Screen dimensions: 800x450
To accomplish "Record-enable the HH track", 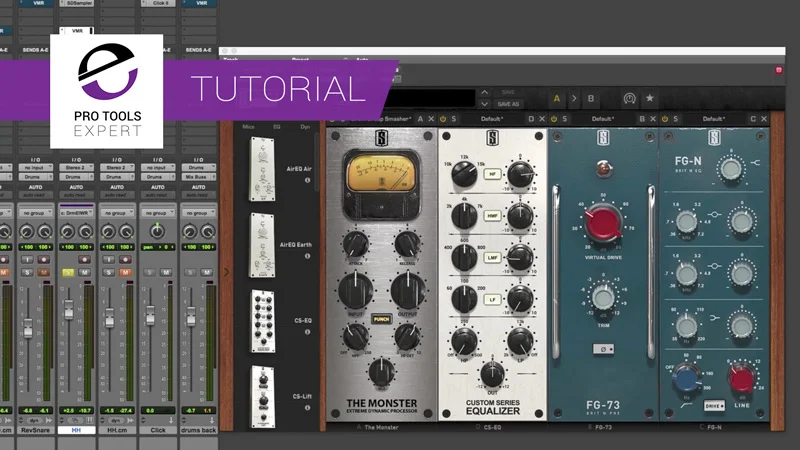I will pyautogui.click(x=84, y=260).
